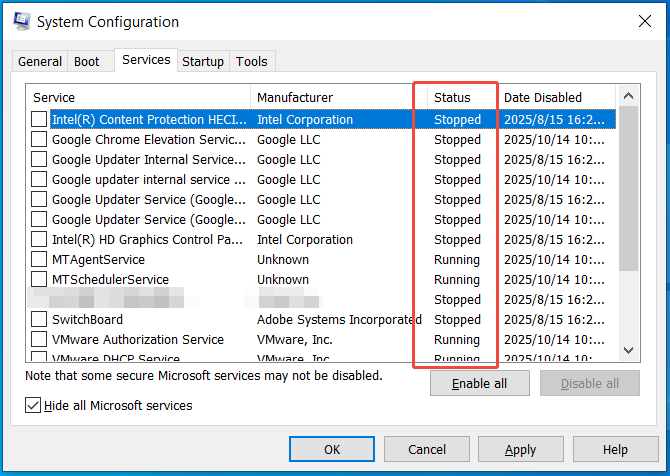The height and width of the screenshot is (476, 670).
Task: Sort by the Service column header
Action: (138, 97)
